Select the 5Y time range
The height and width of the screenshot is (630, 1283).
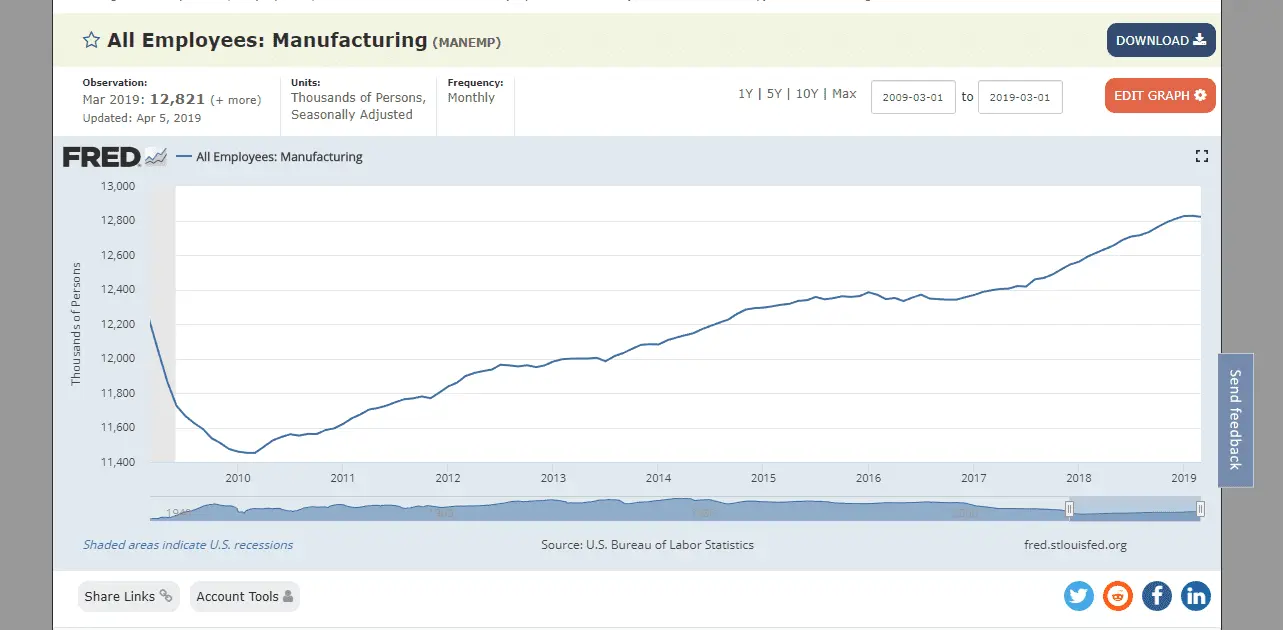coord(774,94)
